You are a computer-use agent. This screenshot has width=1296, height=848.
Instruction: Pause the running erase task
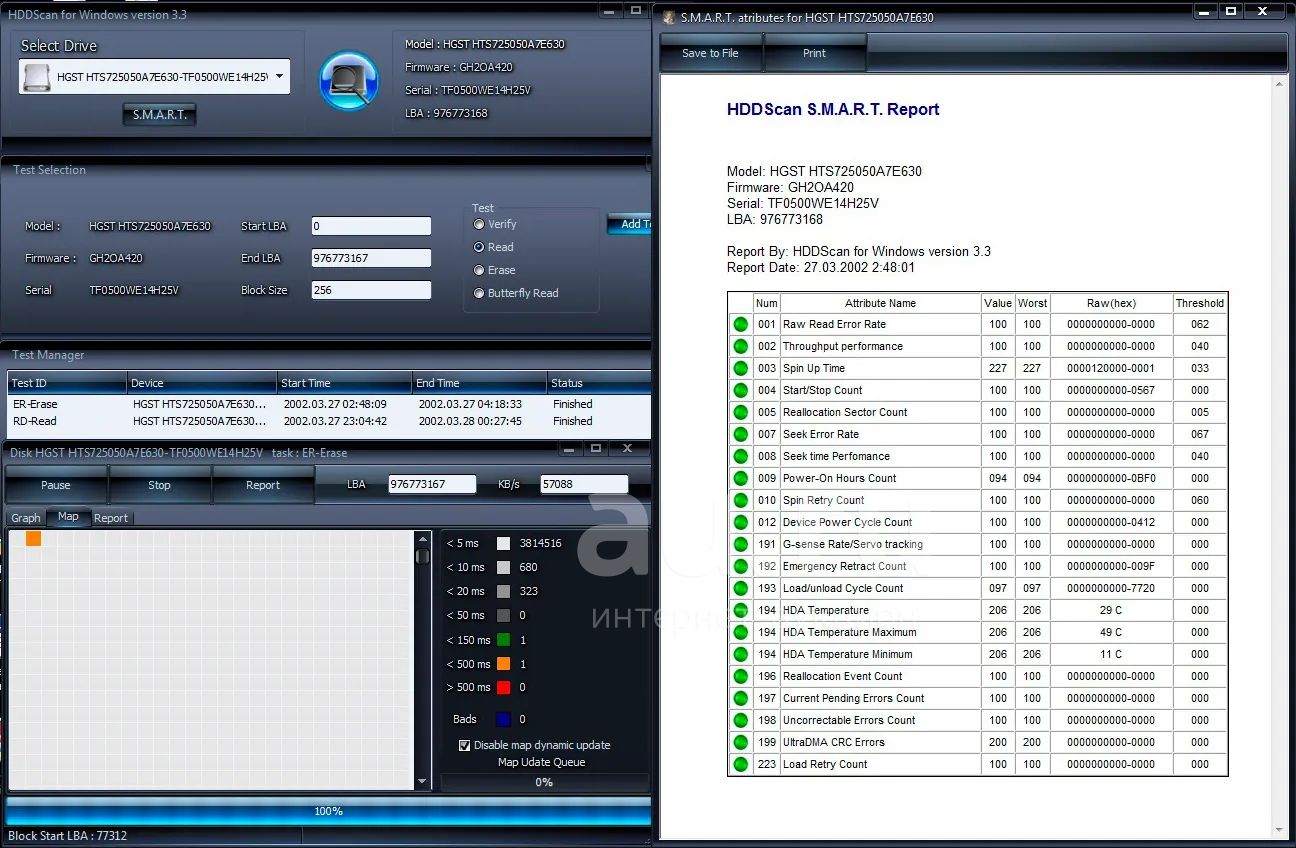56,485
